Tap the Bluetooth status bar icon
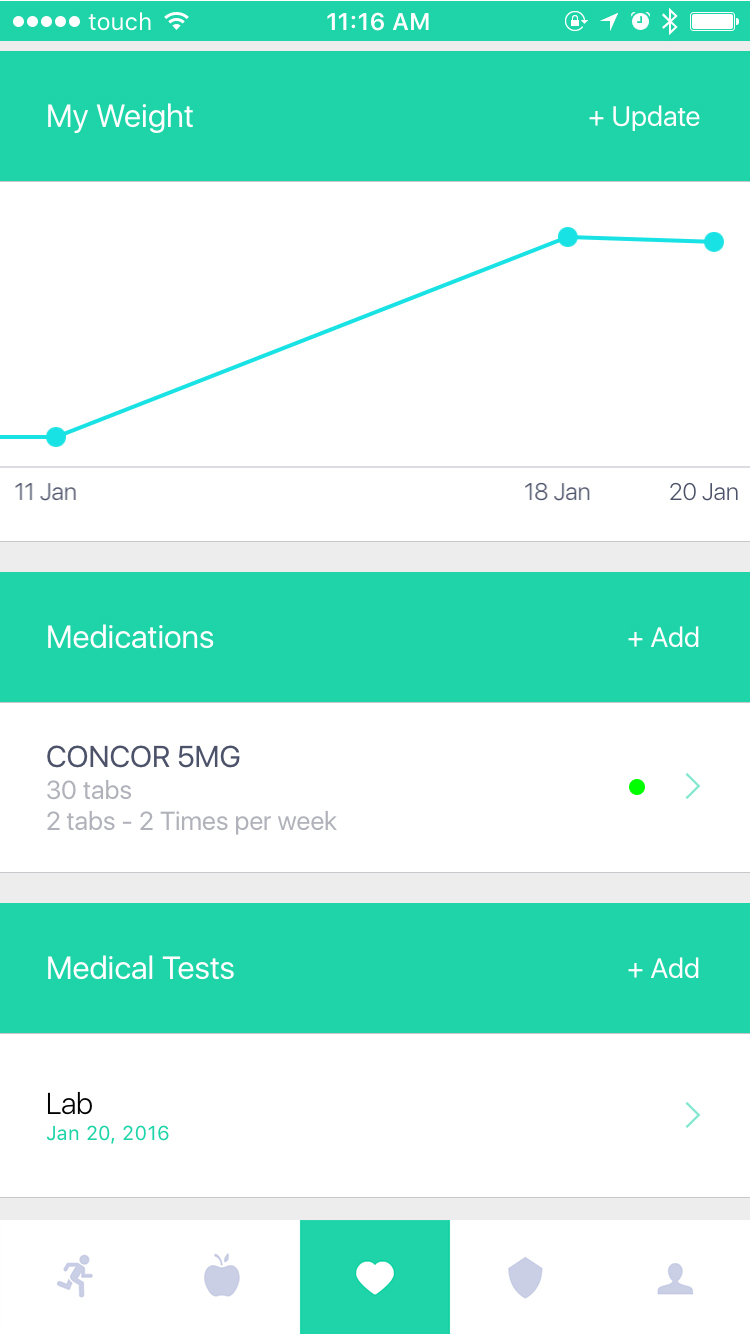Screen dimensions: 750x1334 tap(670, 21)
